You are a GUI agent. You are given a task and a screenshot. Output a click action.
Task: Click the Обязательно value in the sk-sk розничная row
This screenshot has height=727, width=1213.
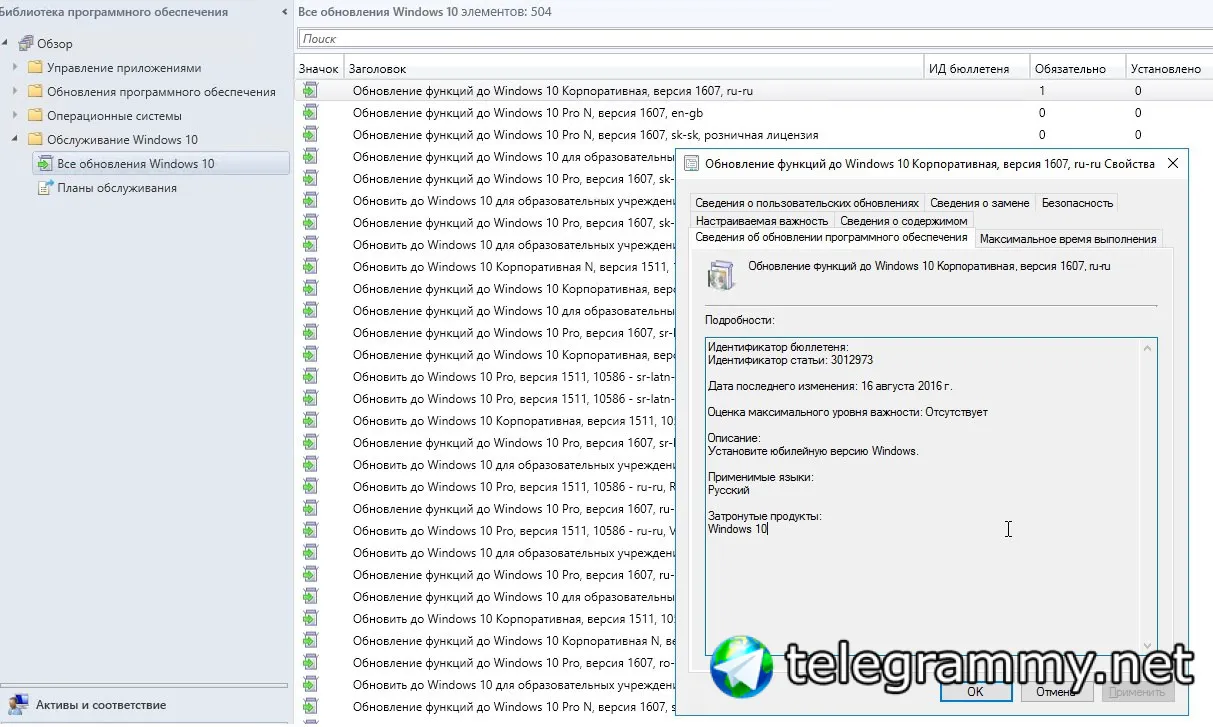point(1042,135)
